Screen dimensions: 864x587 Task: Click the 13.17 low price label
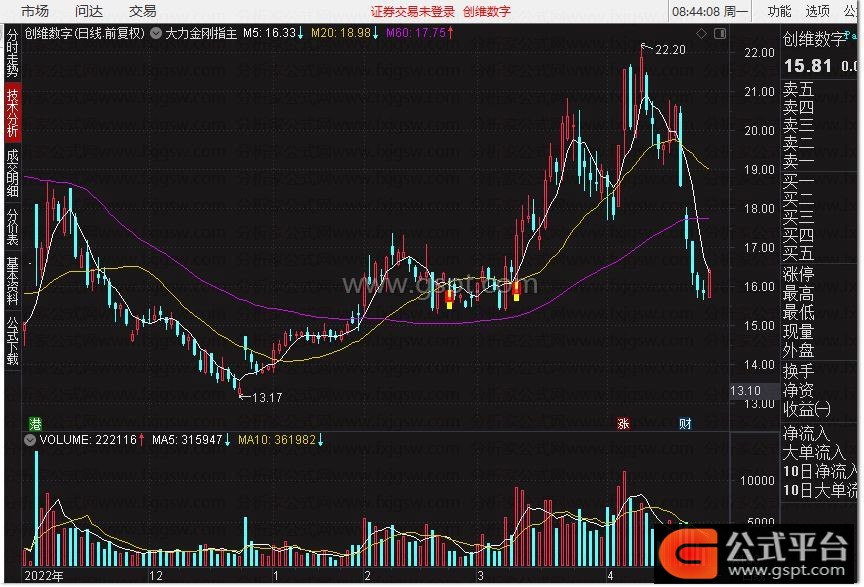(x=267, y=397)
